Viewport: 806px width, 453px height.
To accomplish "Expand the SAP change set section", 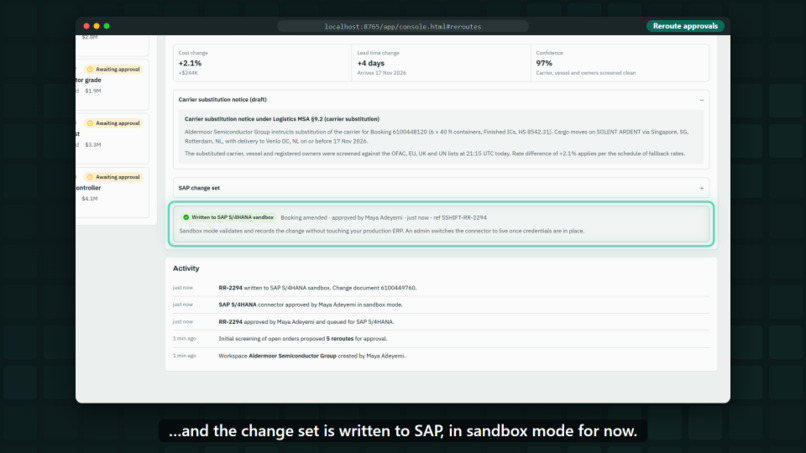I will pyautogui.click(x=702, y=188).
